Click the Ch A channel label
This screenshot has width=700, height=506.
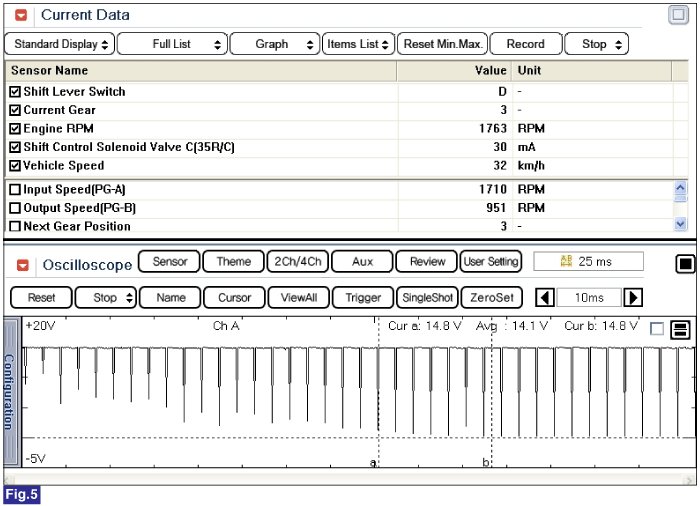(226, 326)
